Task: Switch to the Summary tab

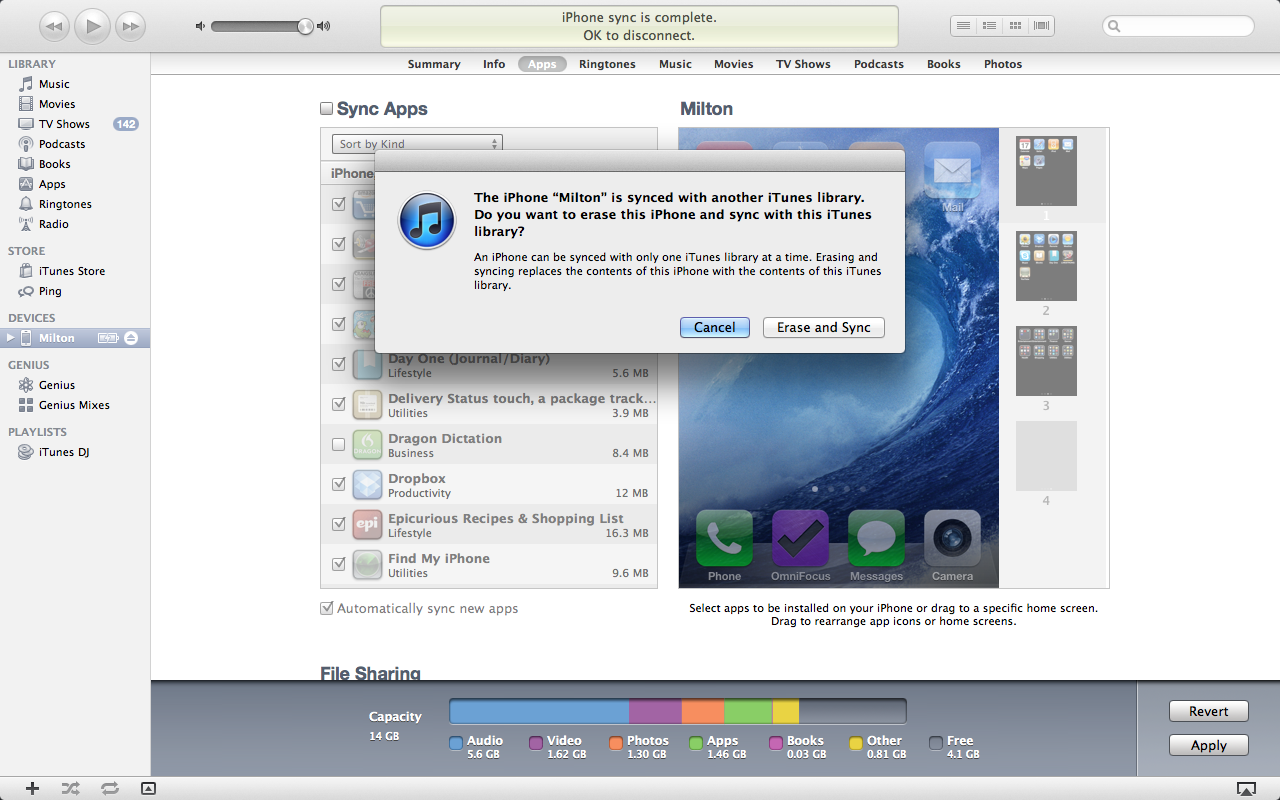Action: [434, 64]
